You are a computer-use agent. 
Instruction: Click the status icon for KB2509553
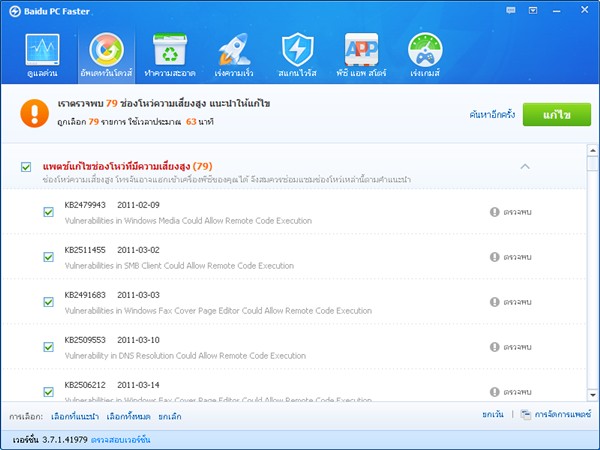495,347
